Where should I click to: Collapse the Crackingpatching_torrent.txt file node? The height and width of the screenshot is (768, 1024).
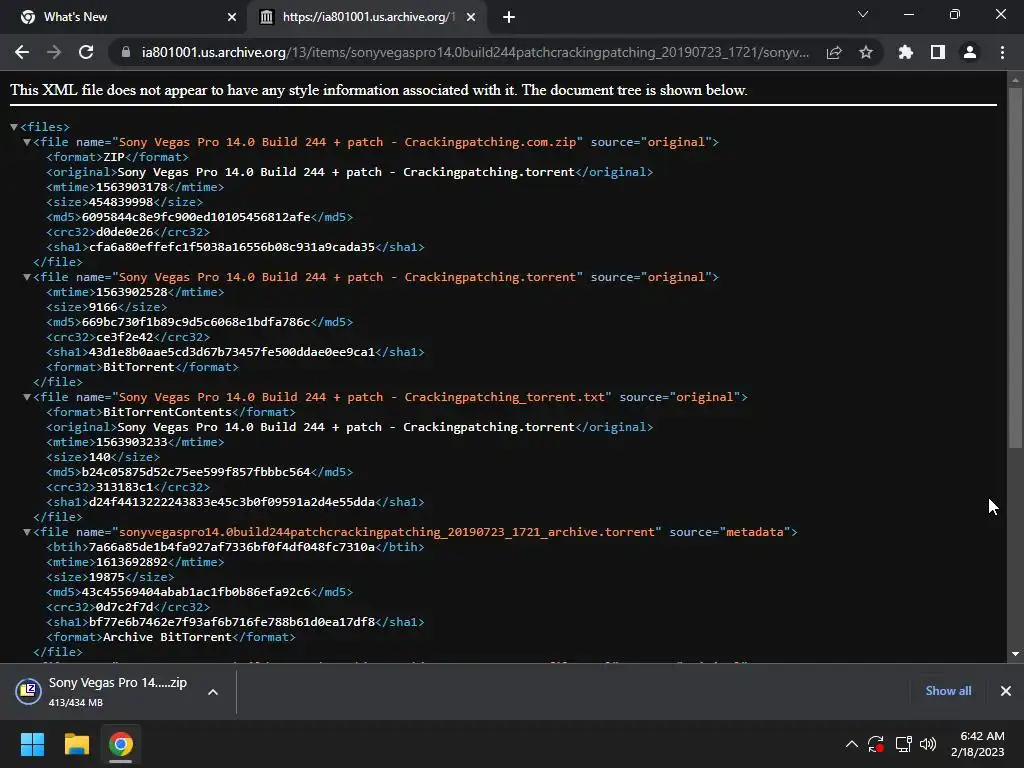(27, 397)
